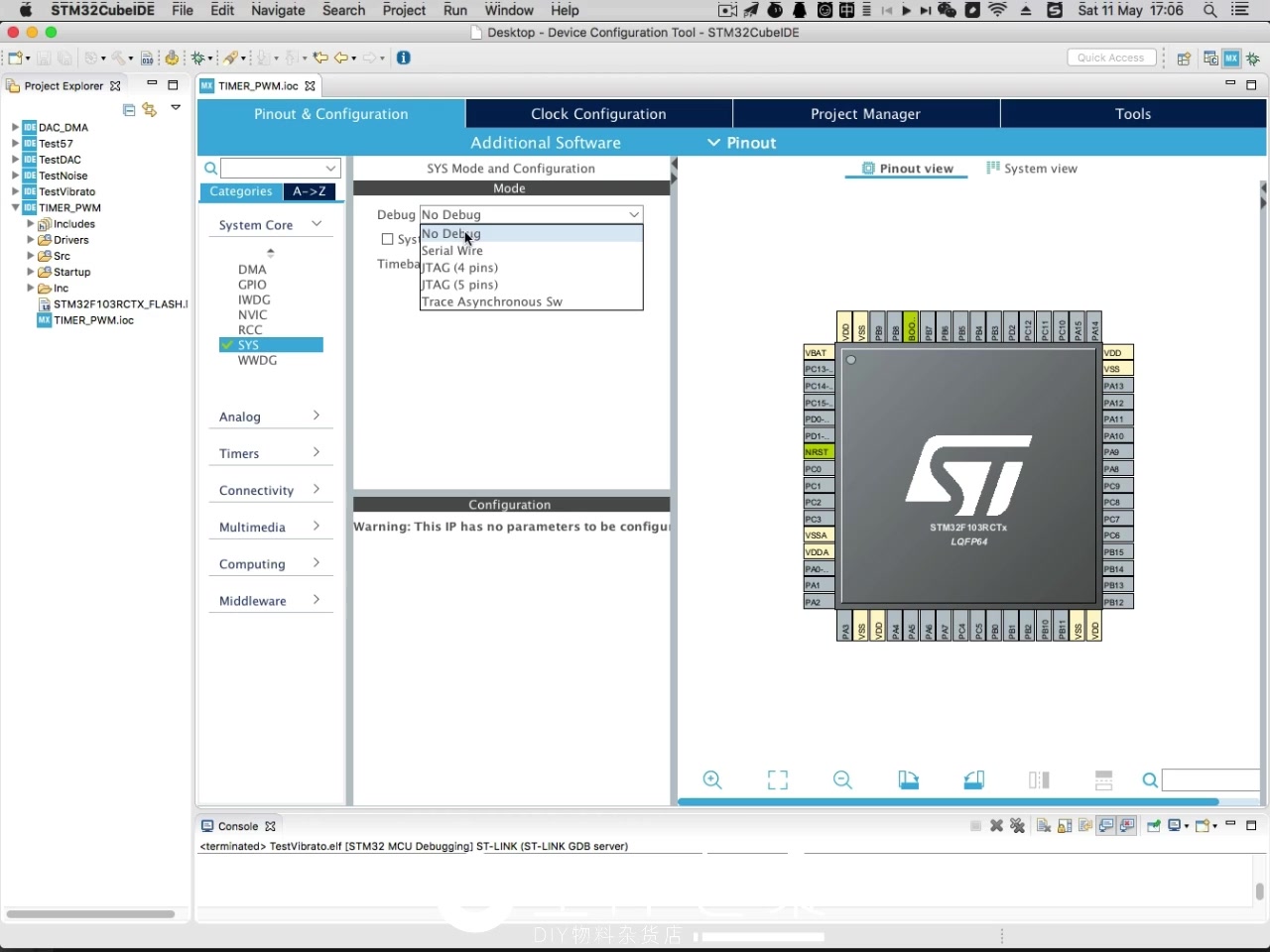This screenshot has height=952, width=1270.
Task: Open the Debug mode combo box
Action: (531, 214)
